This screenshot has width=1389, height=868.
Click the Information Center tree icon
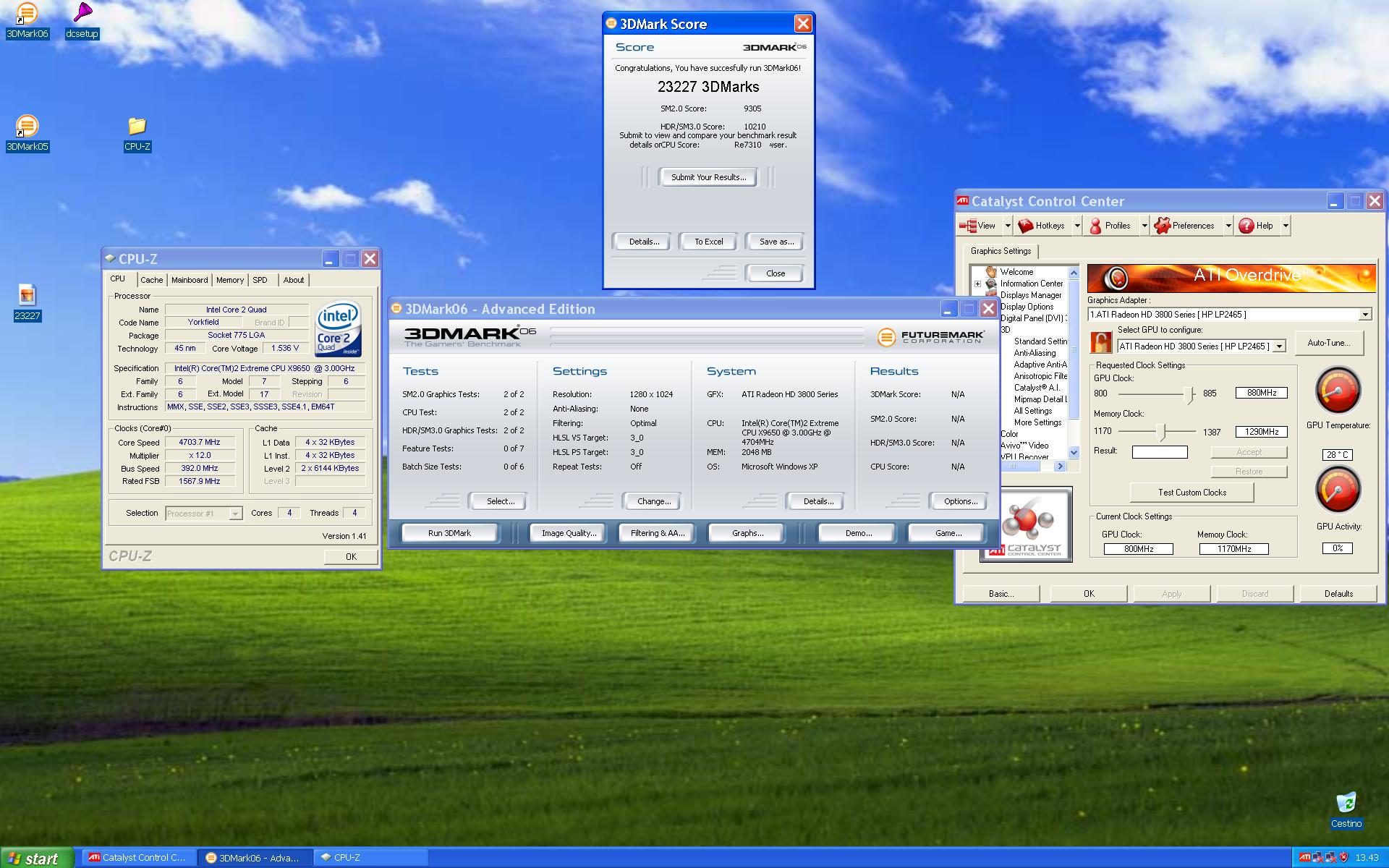(991, 284)
